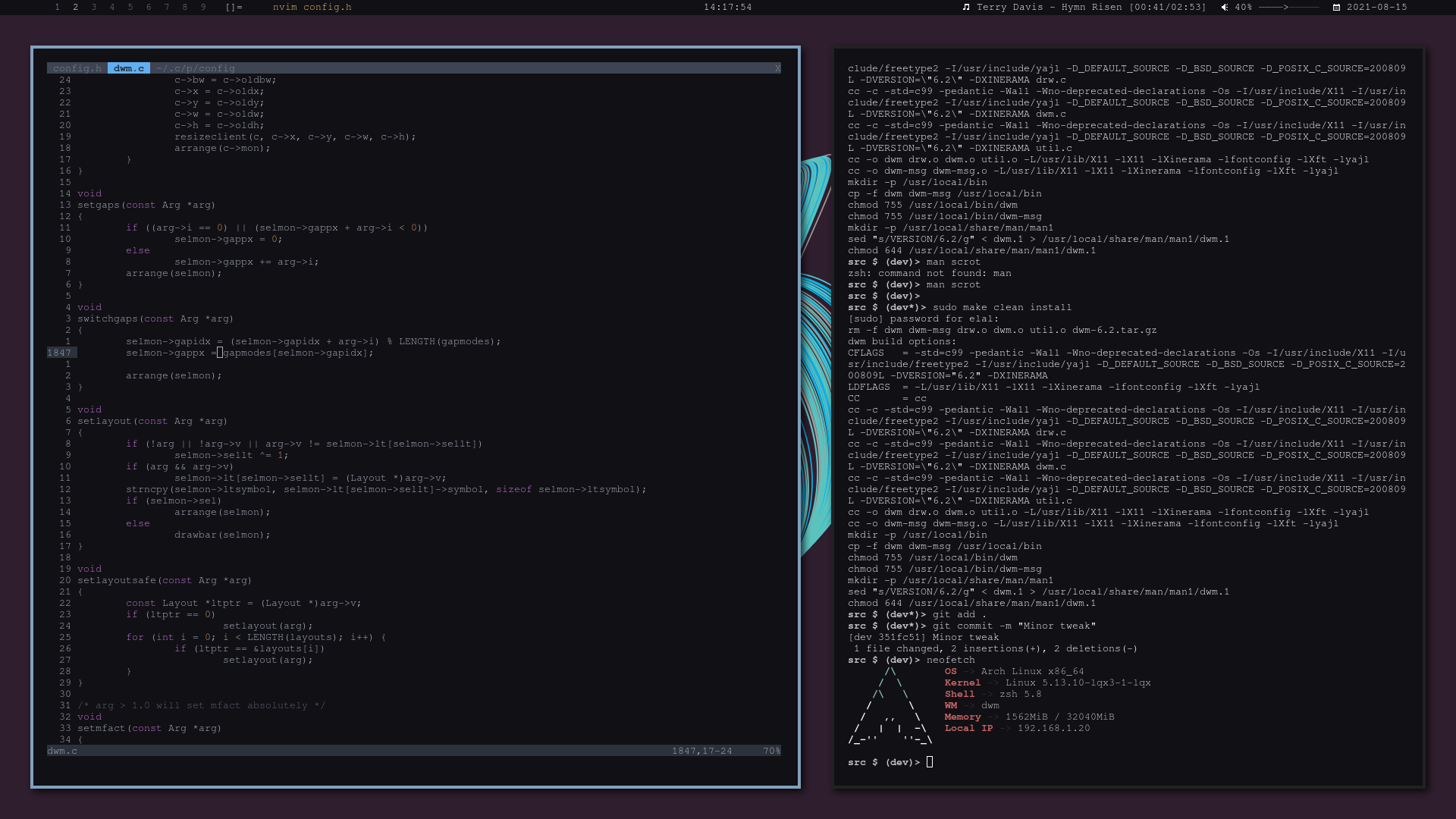The image size is (1456, 819).
Task: Click '[sudo] password for elal:' line in the terminal
Action: tap(924, 318)
